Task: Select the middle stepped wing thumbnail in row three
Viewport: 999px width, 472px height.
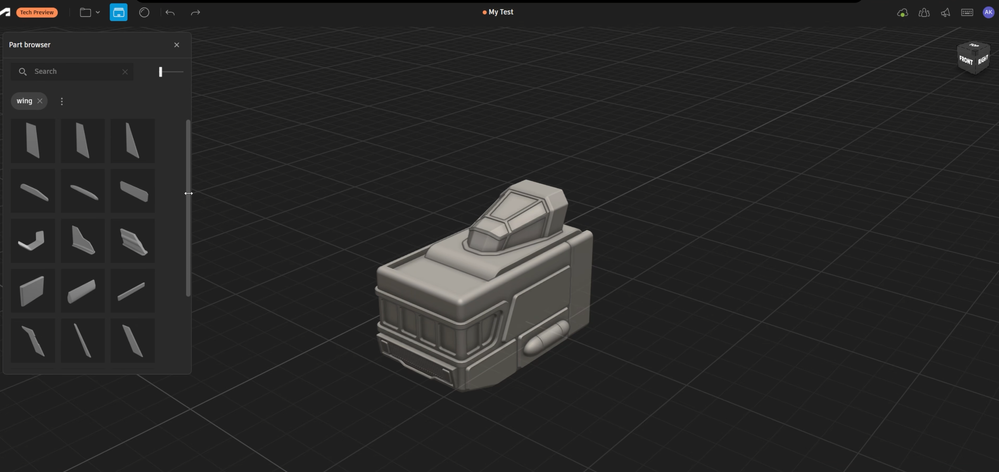Action: click(83, 241)
